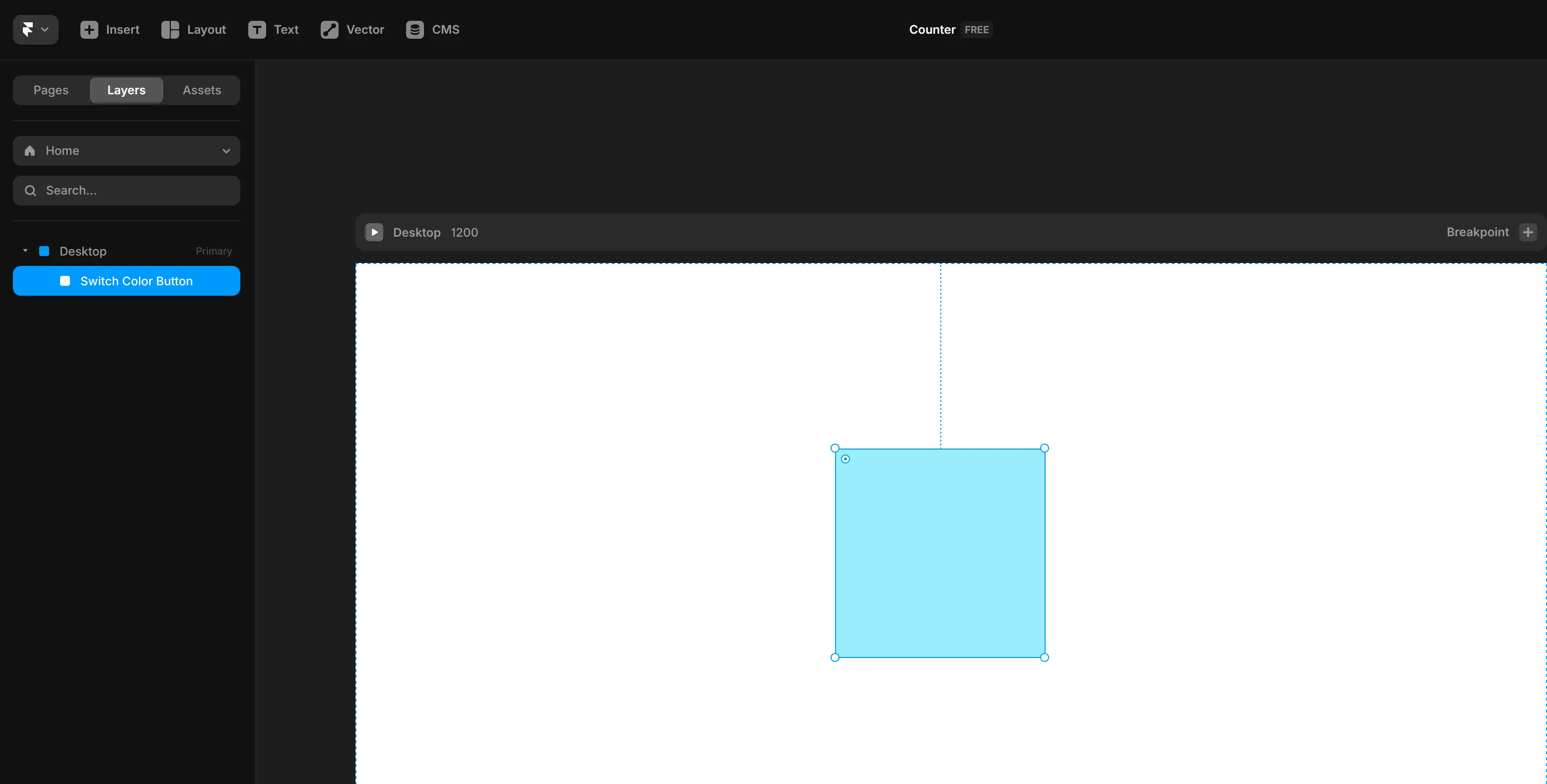Image resolution: width=1547 pixels, height=784 pixels.
Task: Click the Breakpoint label
Action: (x=1477, y=232)
